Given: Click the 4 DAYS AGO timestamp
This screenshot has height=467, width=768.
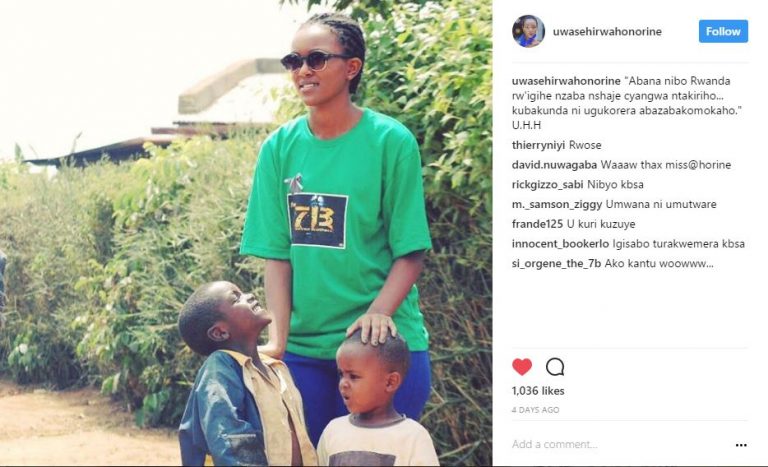Looking at the screenshot, I should coord(535,410).
